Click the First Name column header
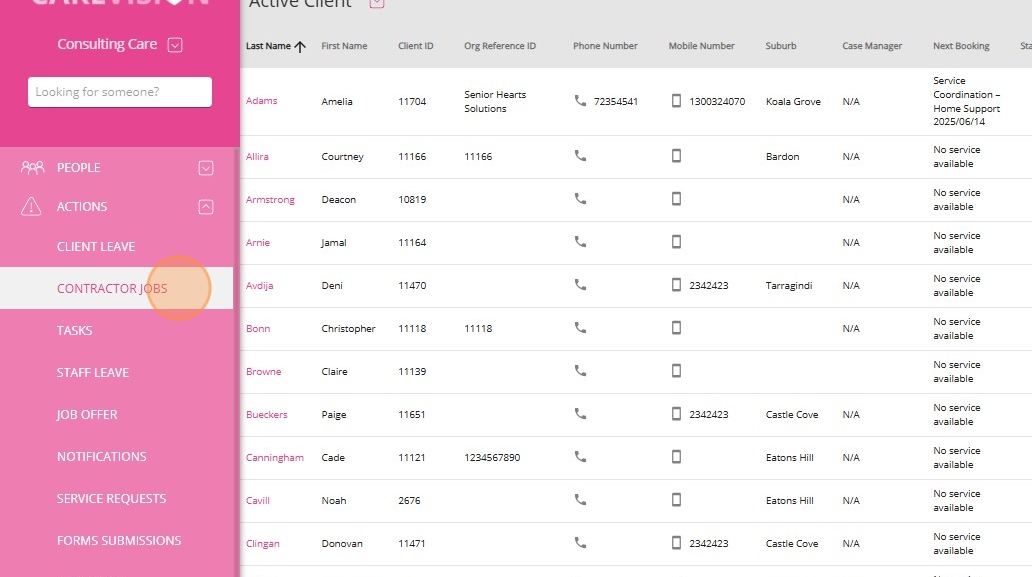 (x=344, y=46)
